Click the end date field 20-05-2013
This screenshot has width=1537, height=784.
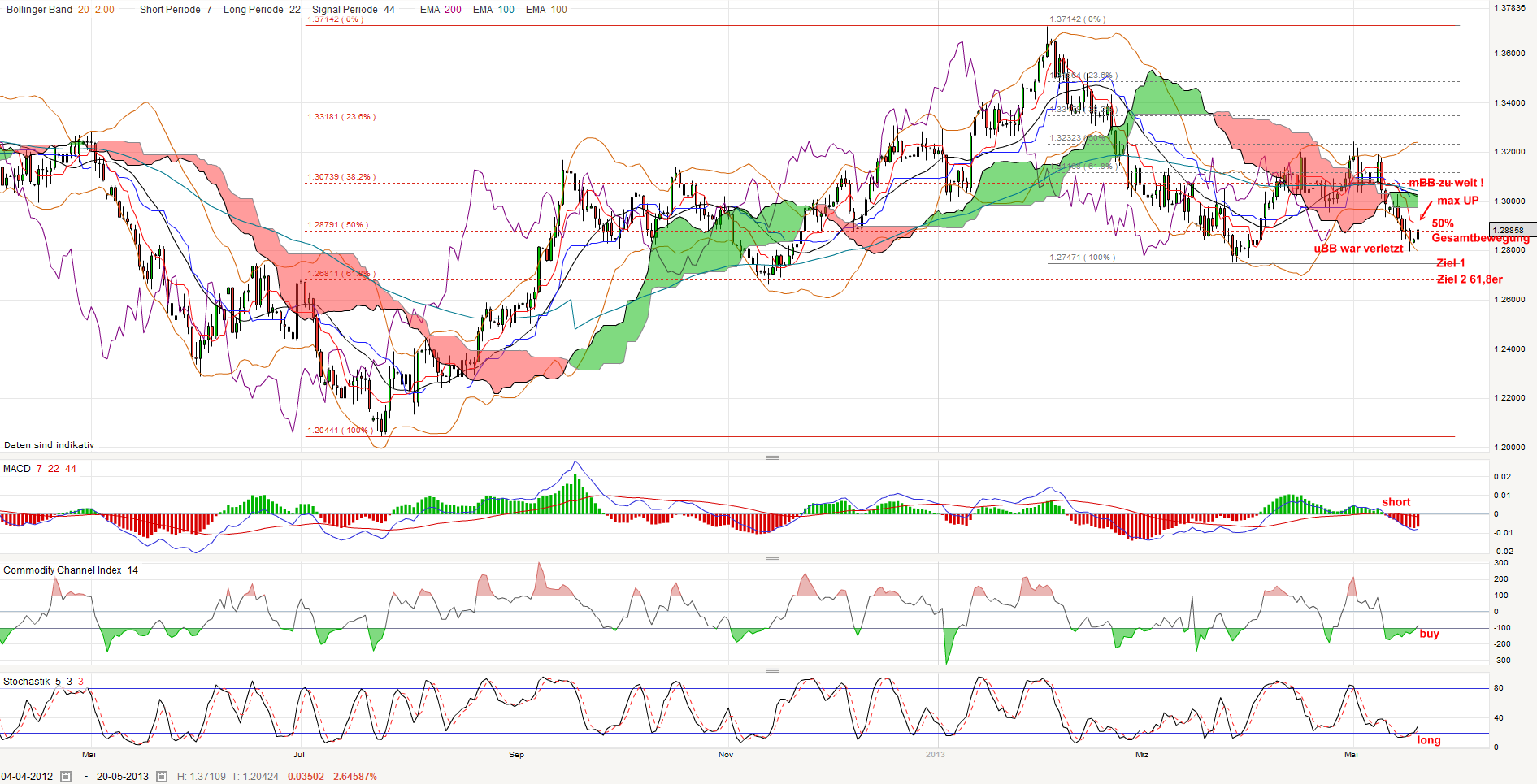point(123,777)
